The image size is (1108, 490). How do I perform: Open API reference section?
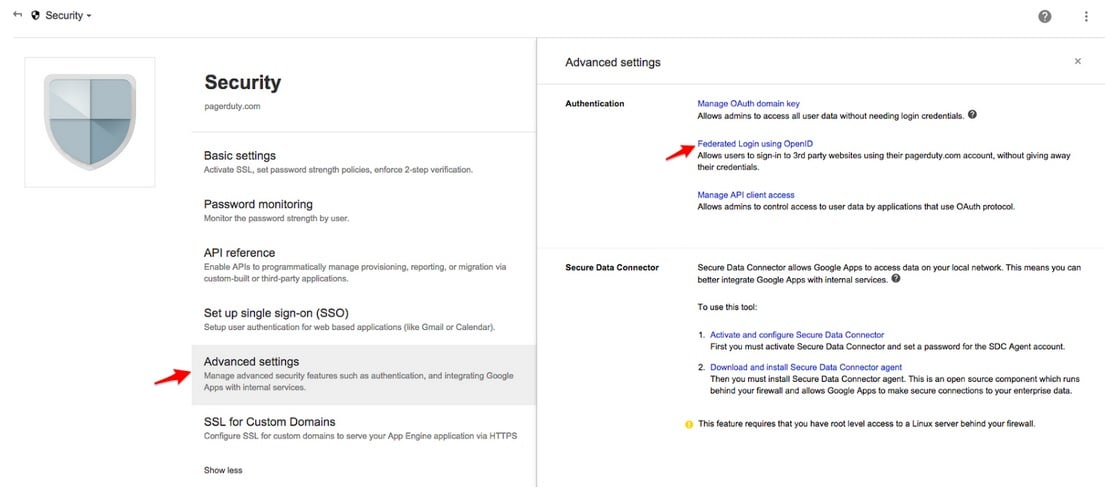pyautogui.click(x=239, y=253)
